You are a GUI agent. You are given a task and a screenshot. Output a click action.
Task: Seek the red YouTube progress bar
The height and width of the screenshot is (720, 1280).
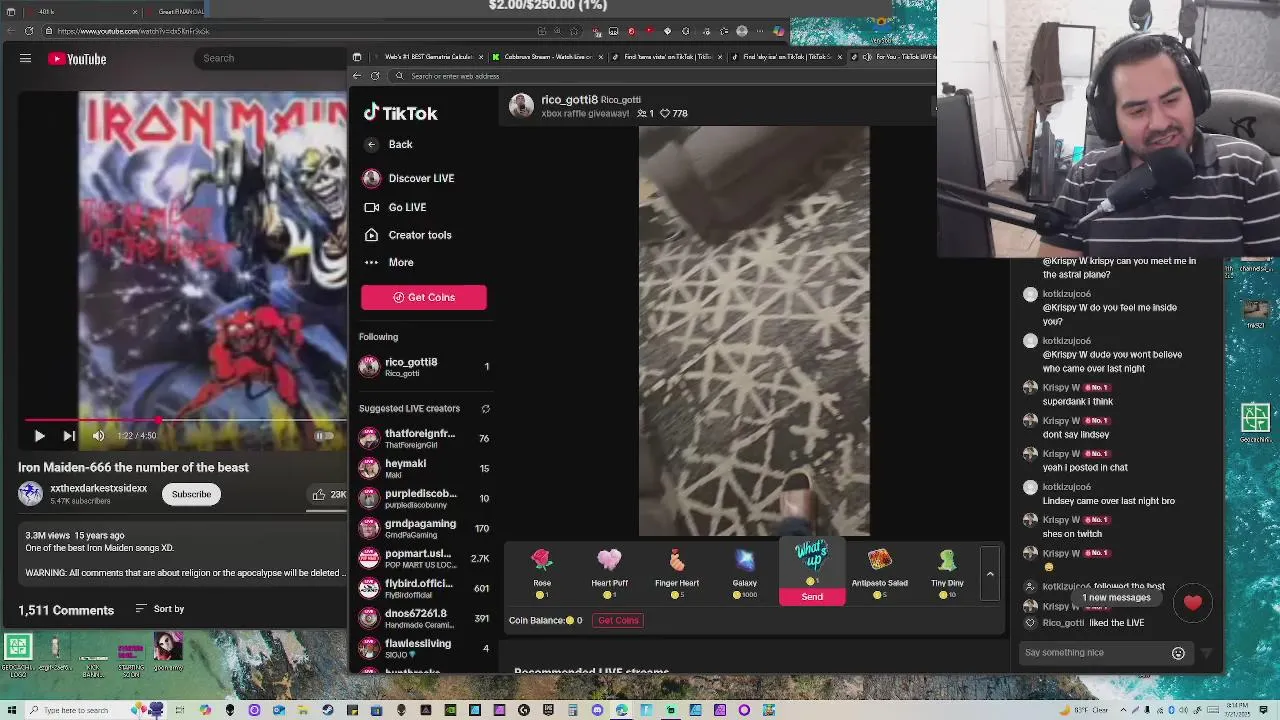tap(185, 421)
